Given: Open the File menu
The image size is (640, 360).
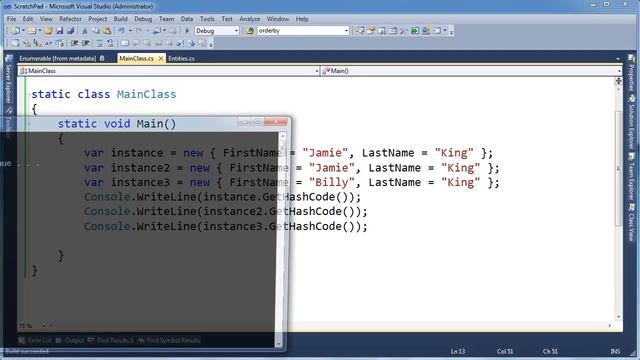Looking at the screenshot, I should pos(11,19).
